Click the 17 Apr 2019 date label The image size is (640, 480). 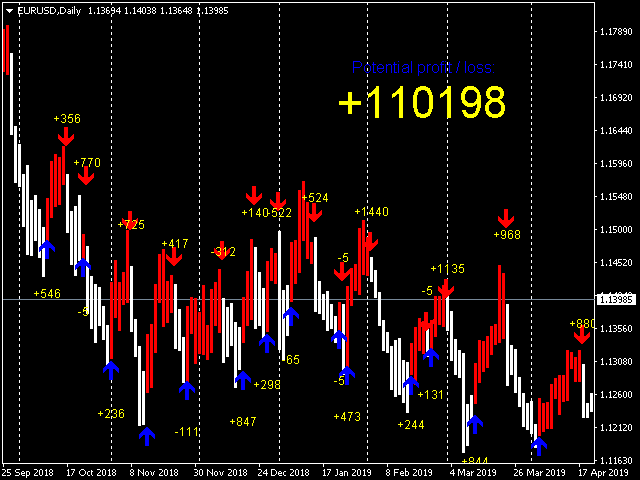pyautogui.click(x=603, y=473)
